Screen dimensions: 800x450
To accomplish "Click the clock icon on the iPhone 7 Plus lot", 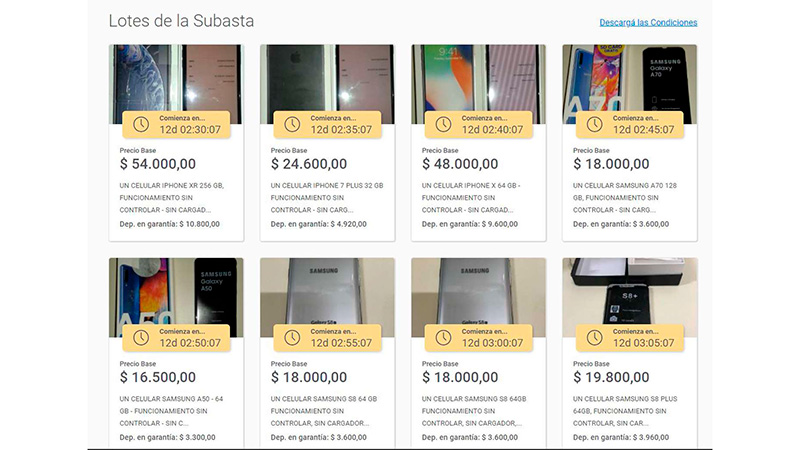I will pyautogui.click(x=292, y=124).
